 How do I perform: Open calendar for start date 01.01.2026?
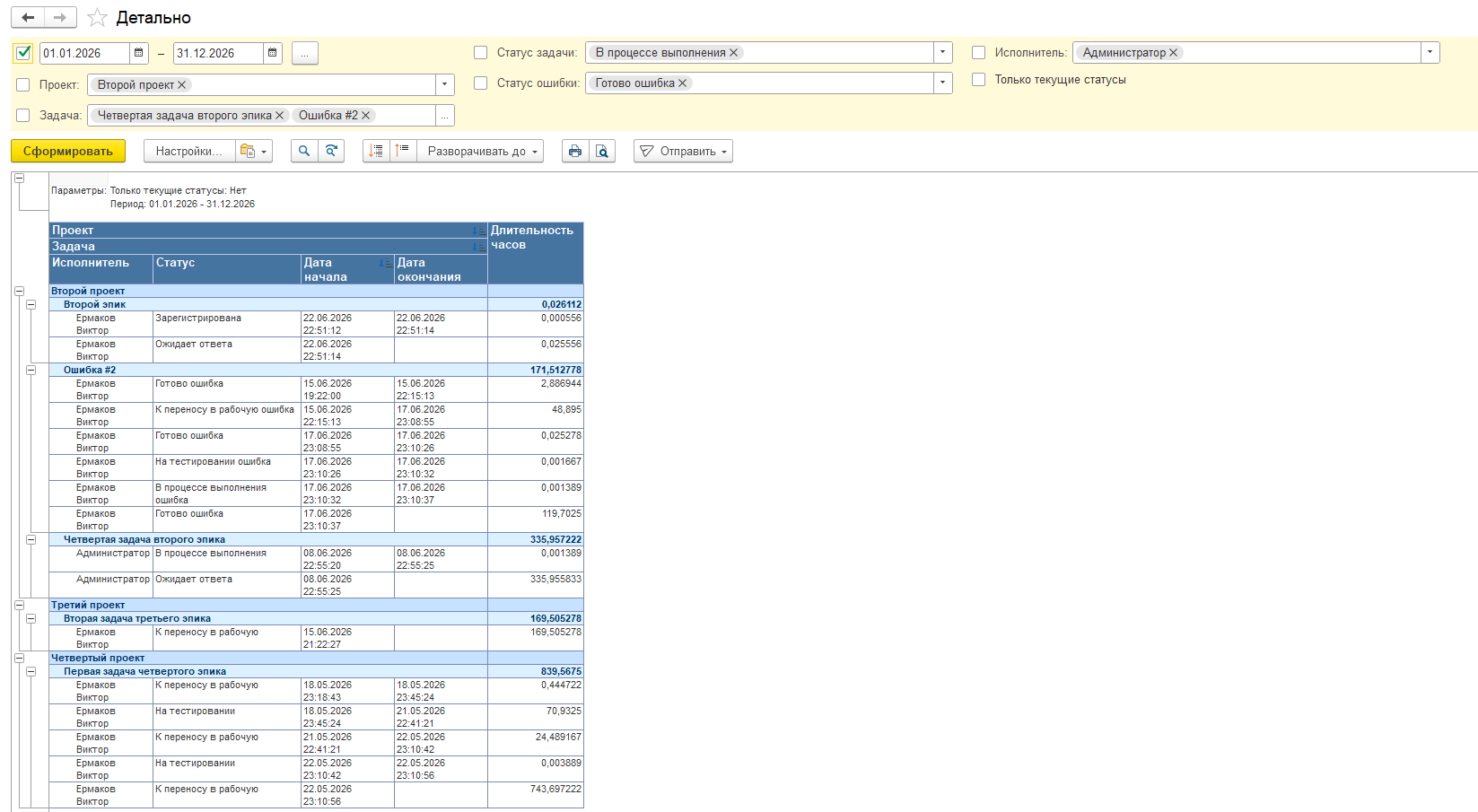[139, 53]
